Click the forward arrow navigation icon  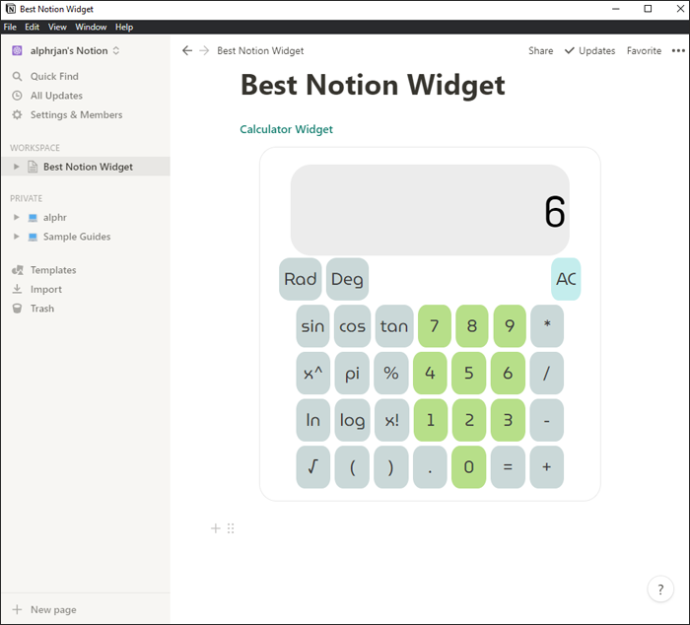click(204, 51)
